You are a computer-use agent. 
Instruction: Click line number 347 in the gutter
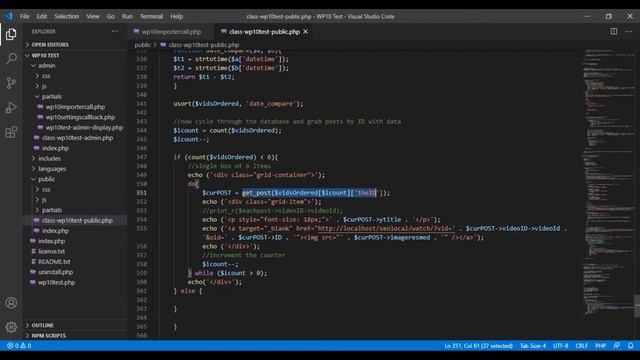point(141,157)
